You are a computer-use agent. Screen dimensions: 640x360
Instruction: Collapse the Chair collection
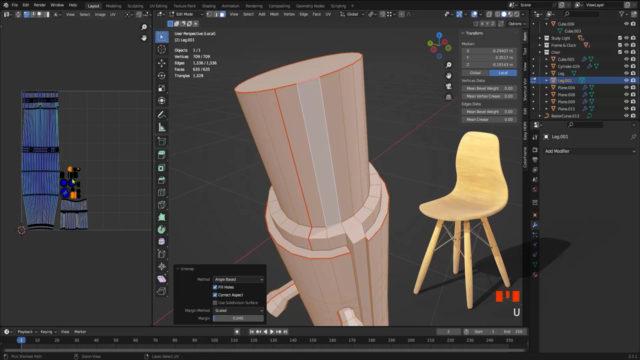click(x=540, y=52)
